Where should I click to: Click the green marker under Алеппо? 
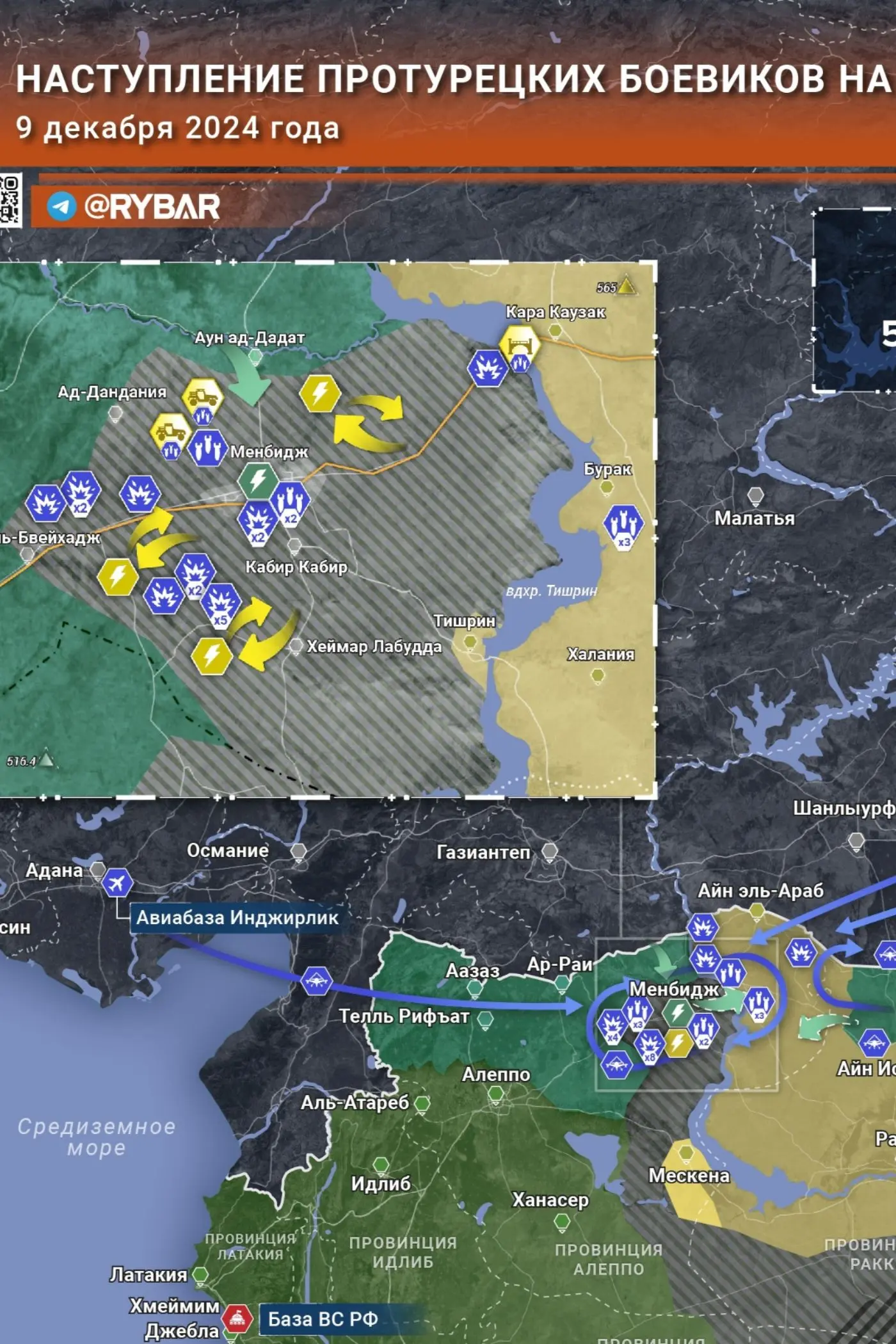[x=497, y=1094]
